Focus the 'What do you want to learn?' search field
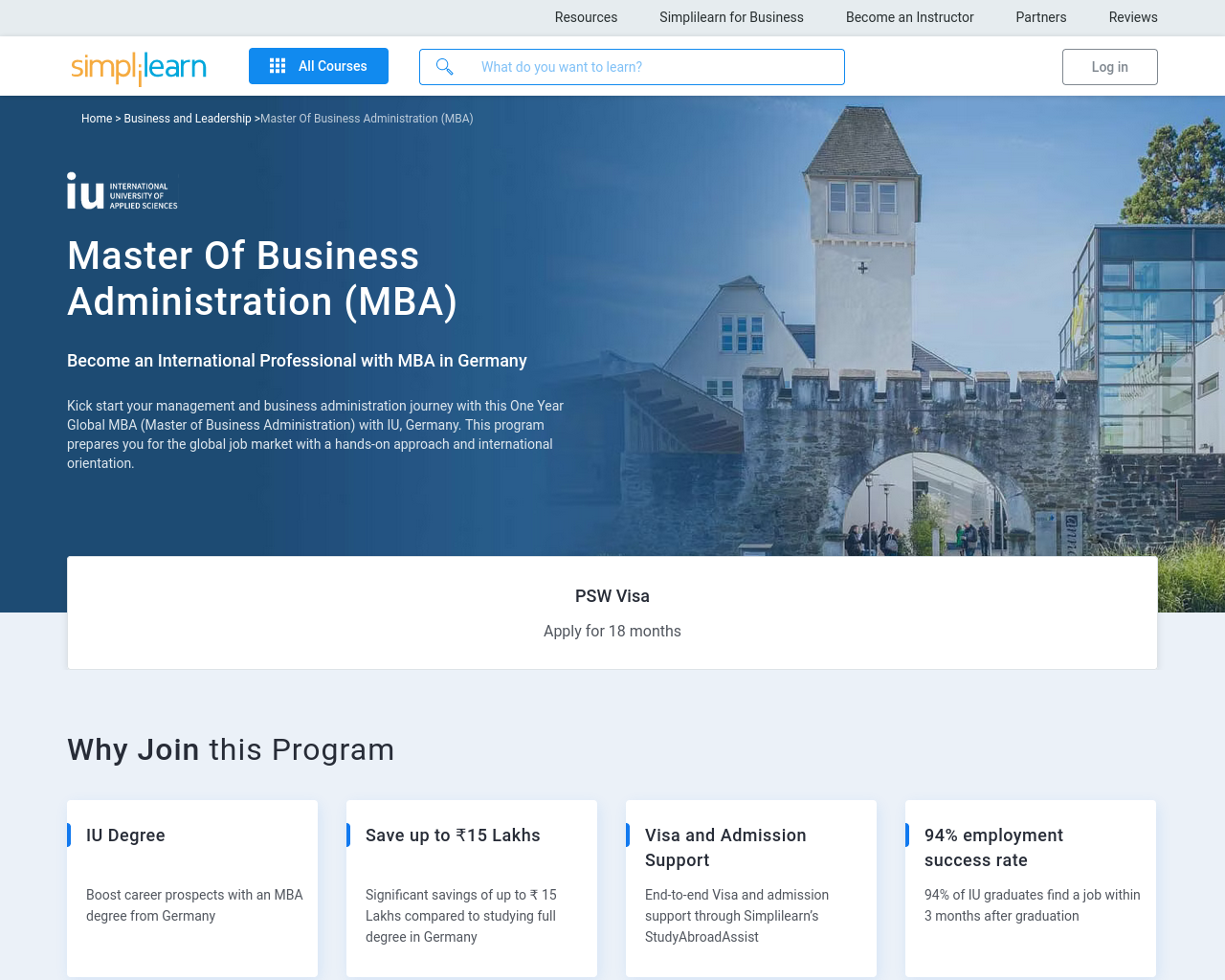The width and height of the screenshot is (1225, 980). tap(632, 67)
